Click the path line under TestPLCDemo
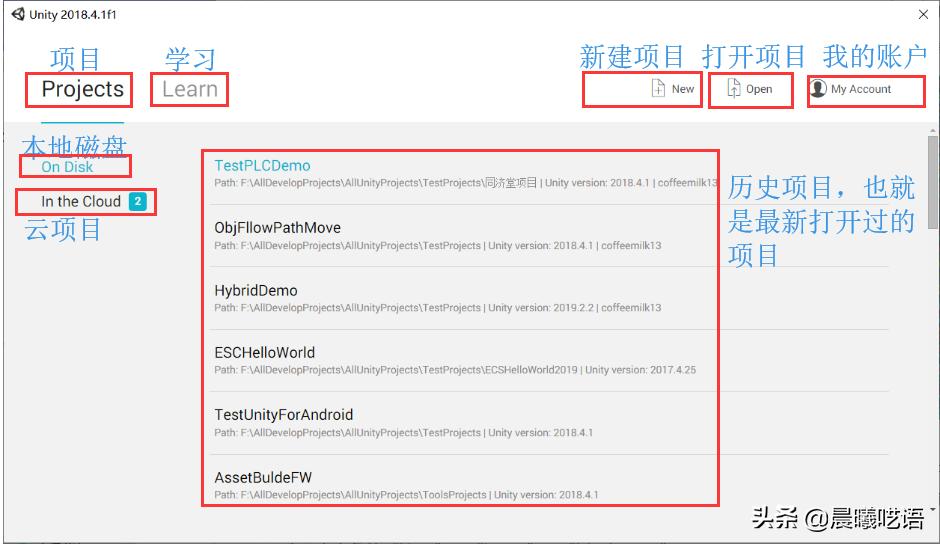The image size is (940, 546). 466,183
